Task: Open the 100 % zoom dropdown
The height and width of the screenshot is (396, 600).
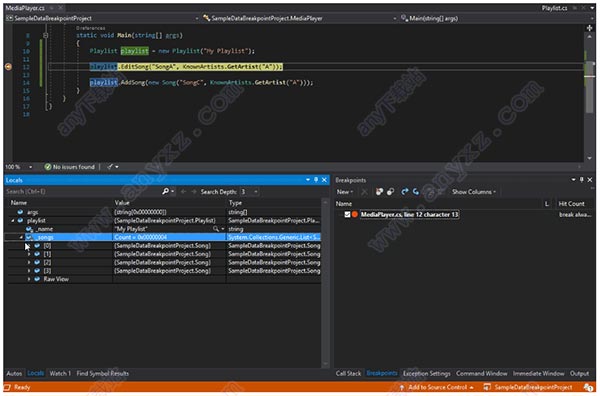Action: [x=31, y=167]
